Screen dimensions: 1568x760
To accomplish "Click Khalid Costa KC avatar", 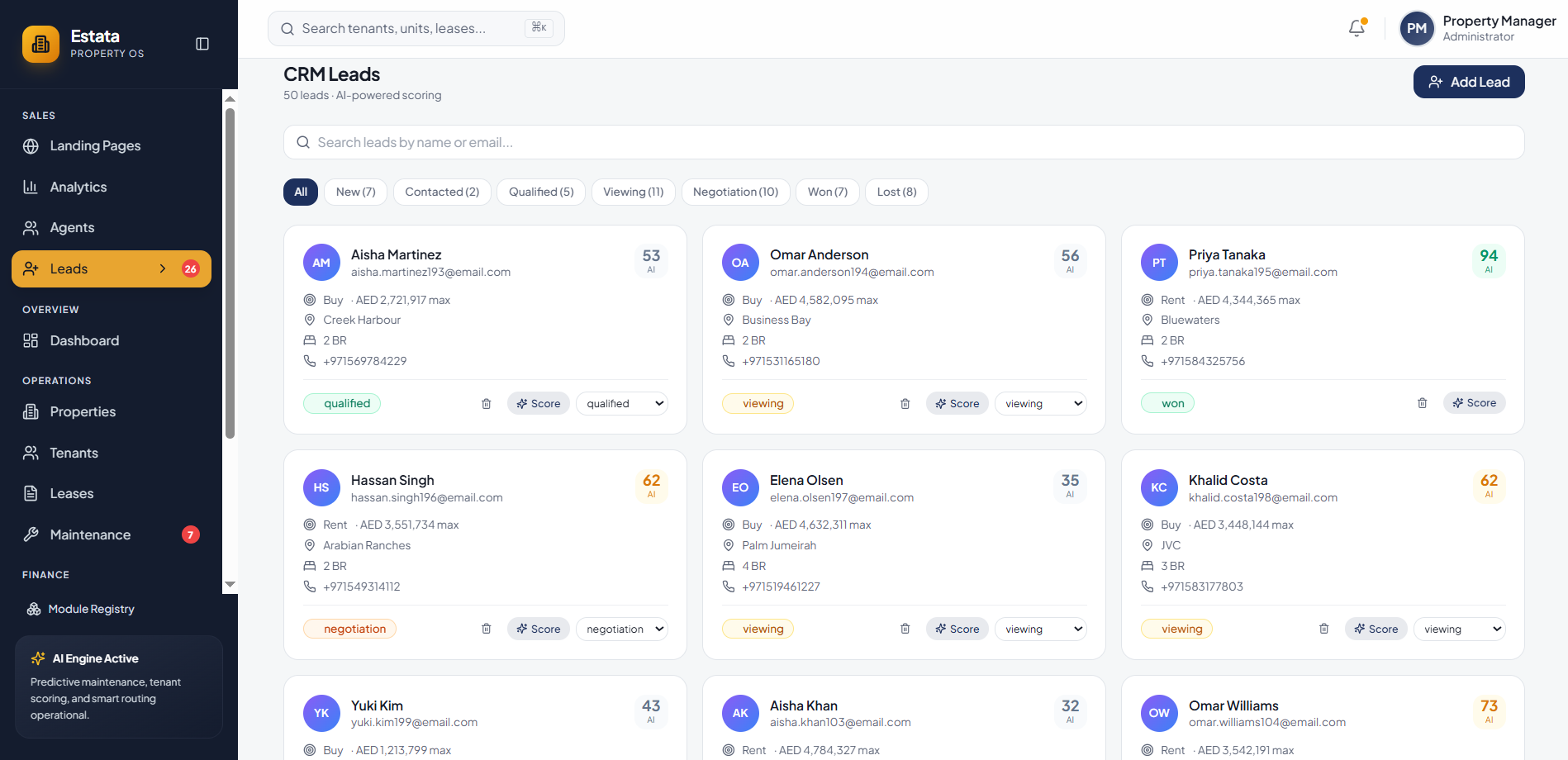I will click(1159, 487).
